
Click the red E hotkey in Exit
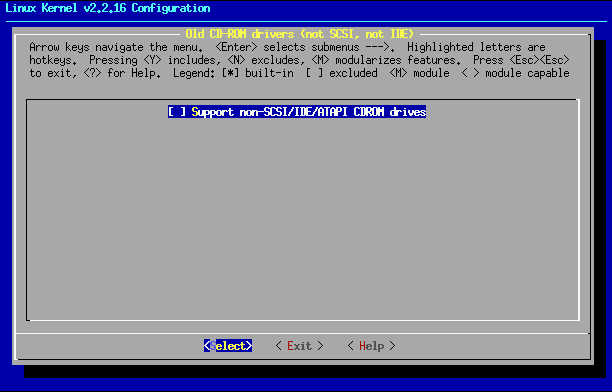(290, 346)
